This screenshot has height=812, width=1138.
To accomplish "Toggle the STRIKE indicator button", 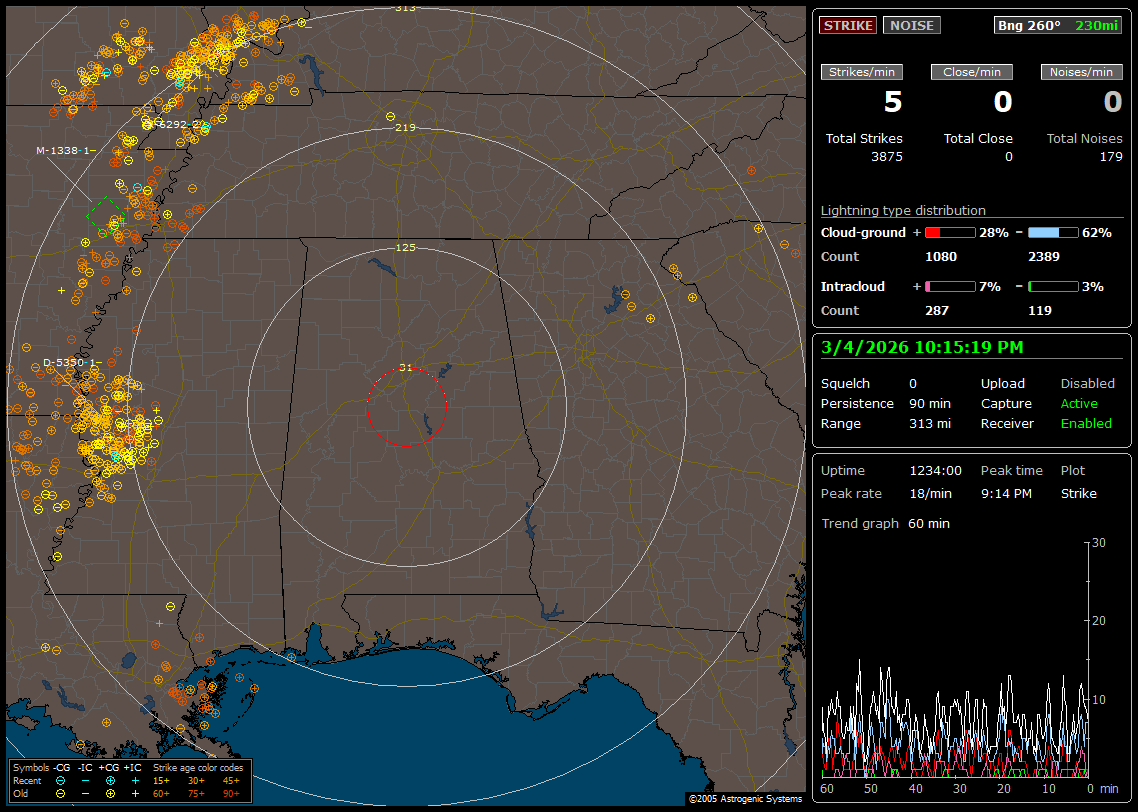I will coord(848,26).
